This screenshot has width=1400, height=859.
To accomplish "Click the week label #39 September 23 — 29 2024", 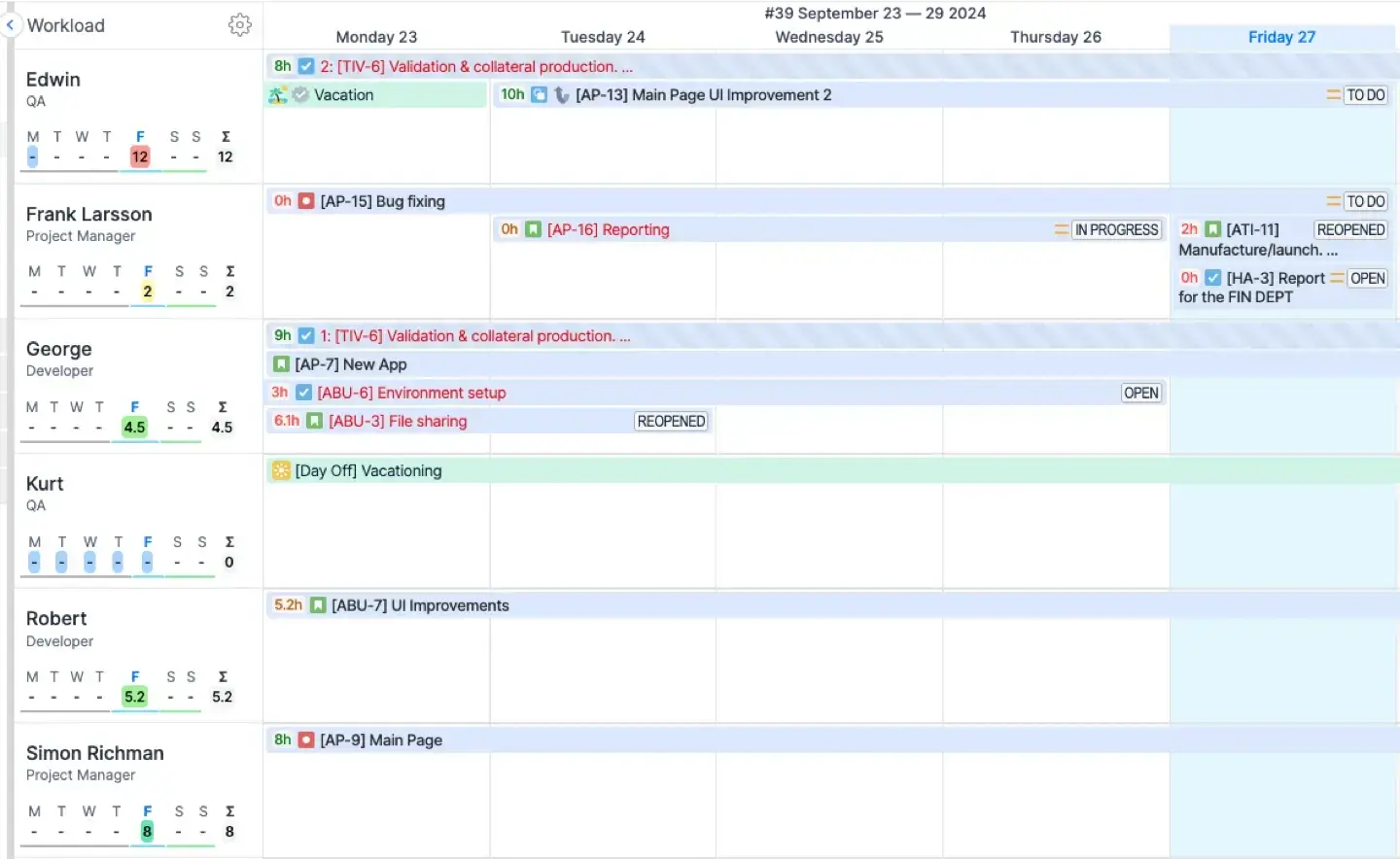I will (x=877, y=13).
